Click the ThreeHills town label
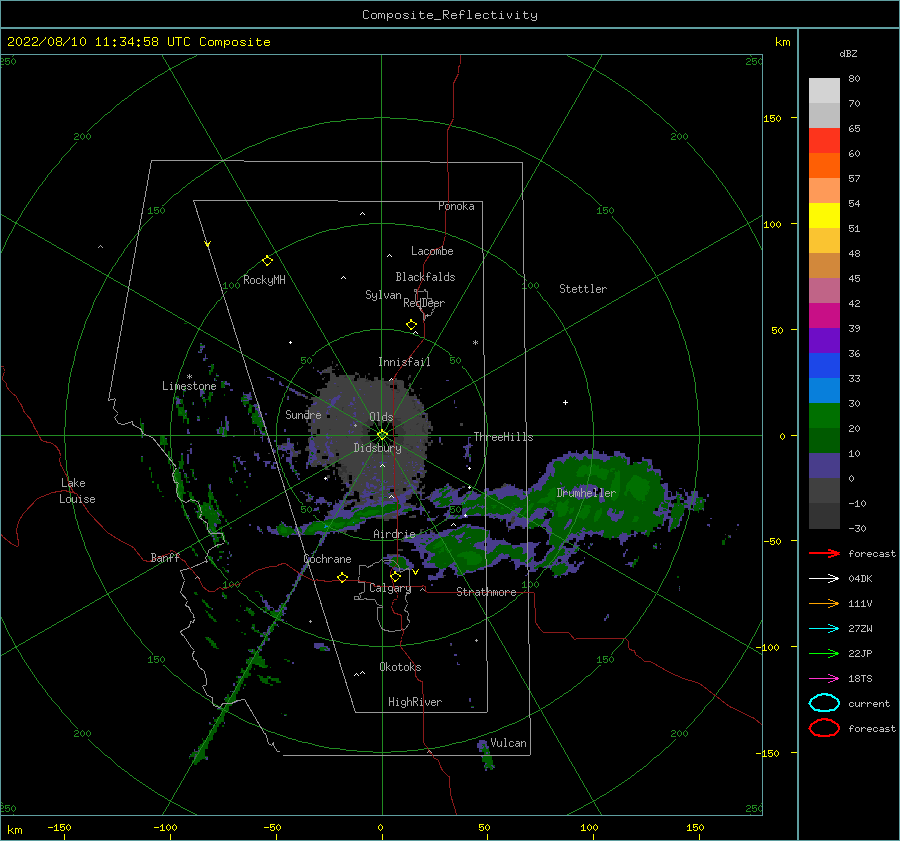The width and height of the screenshot is (900, 841). (503, 437)
